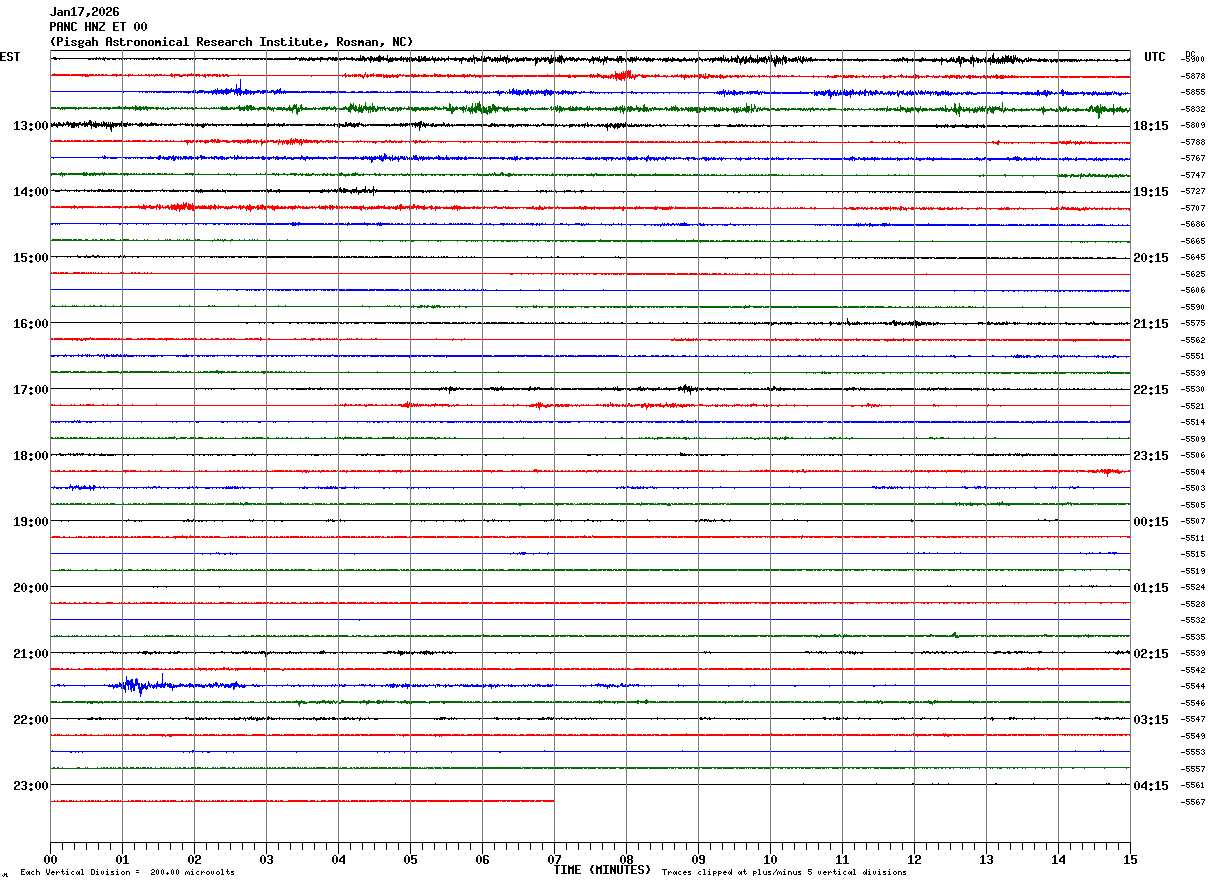Click the DC offset value -5809
This screenshot has width=1210, height=886.
(1193, 125)
